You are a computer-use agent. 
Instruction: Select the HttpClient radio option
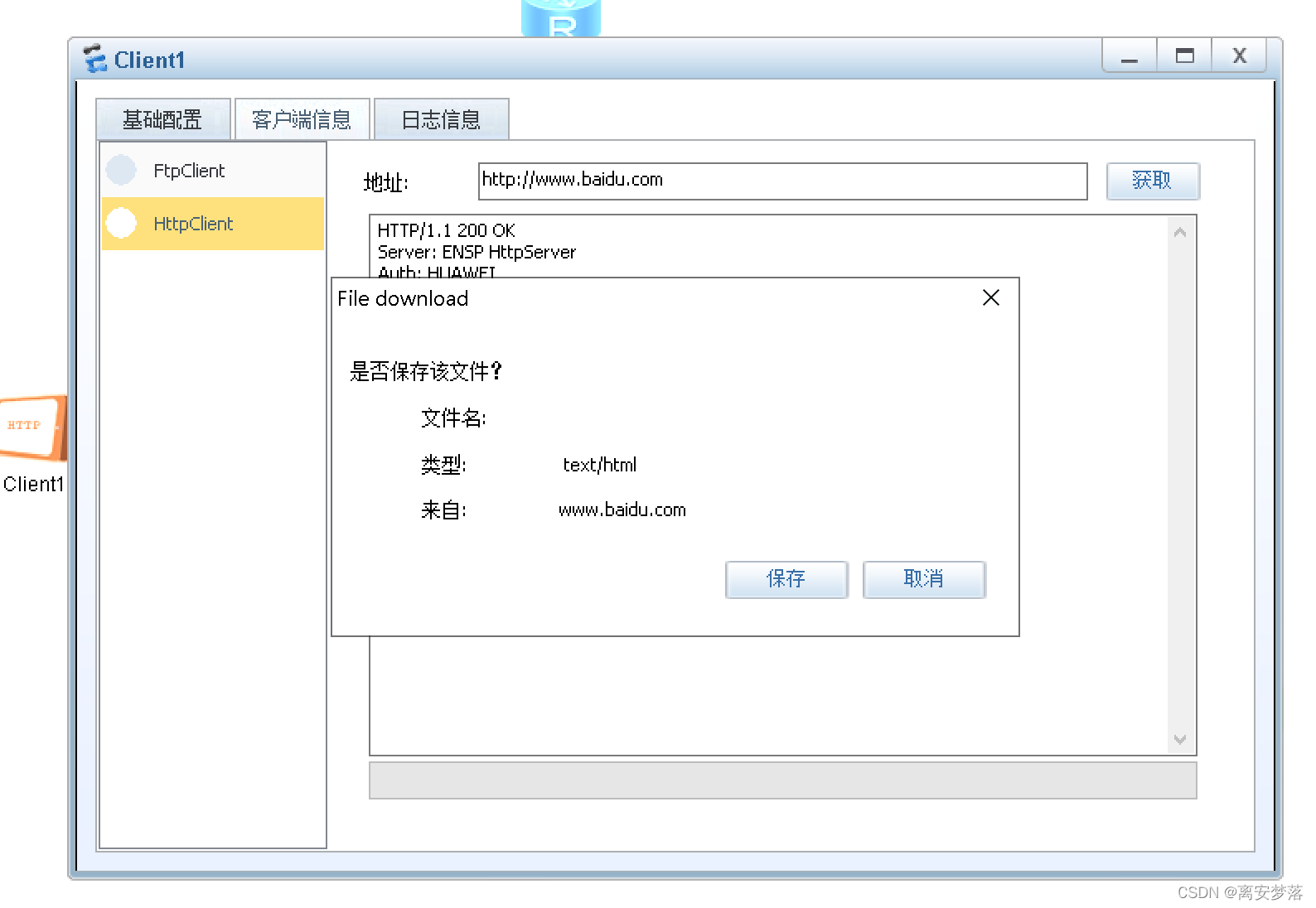point(121,223)
